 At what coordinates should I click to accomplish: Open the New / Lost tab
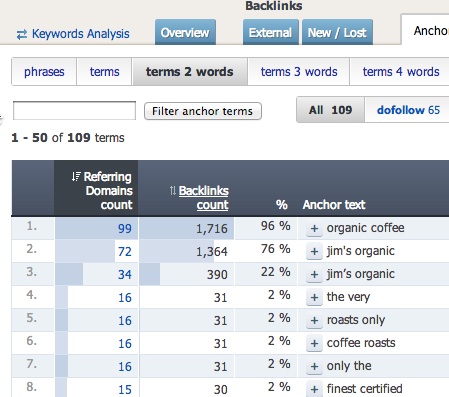click(x=337, y=32)
